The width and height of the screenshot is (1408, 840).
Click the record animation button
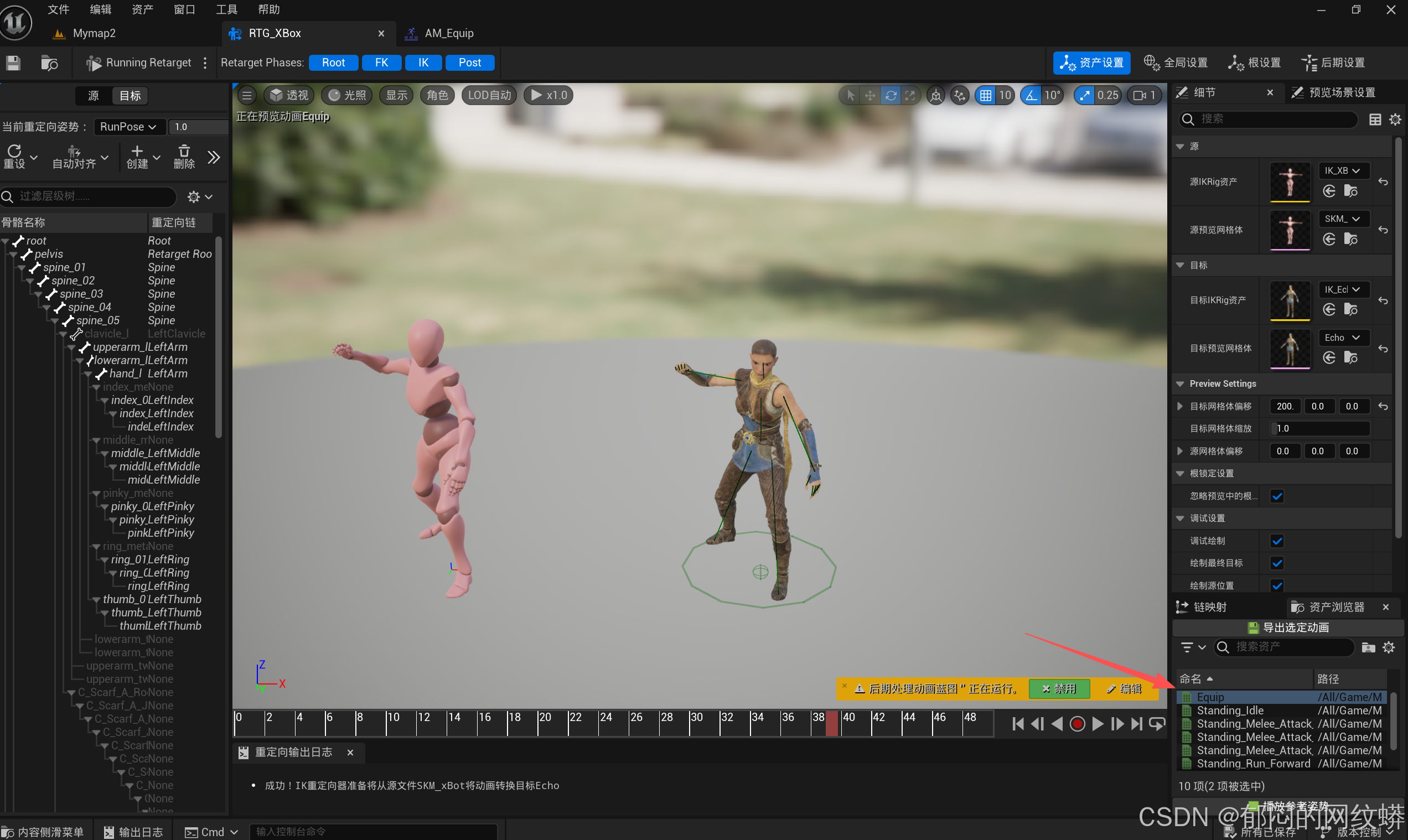click(x=1078, y=724)
